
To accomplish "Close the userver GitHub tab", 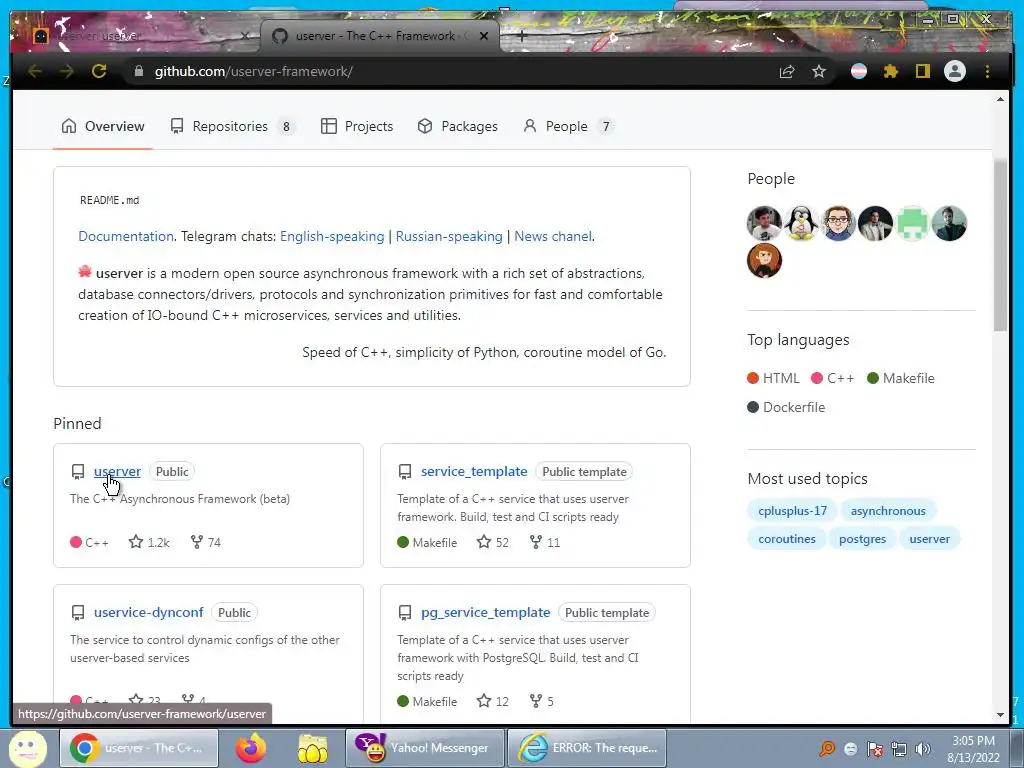I will point(484,36).
